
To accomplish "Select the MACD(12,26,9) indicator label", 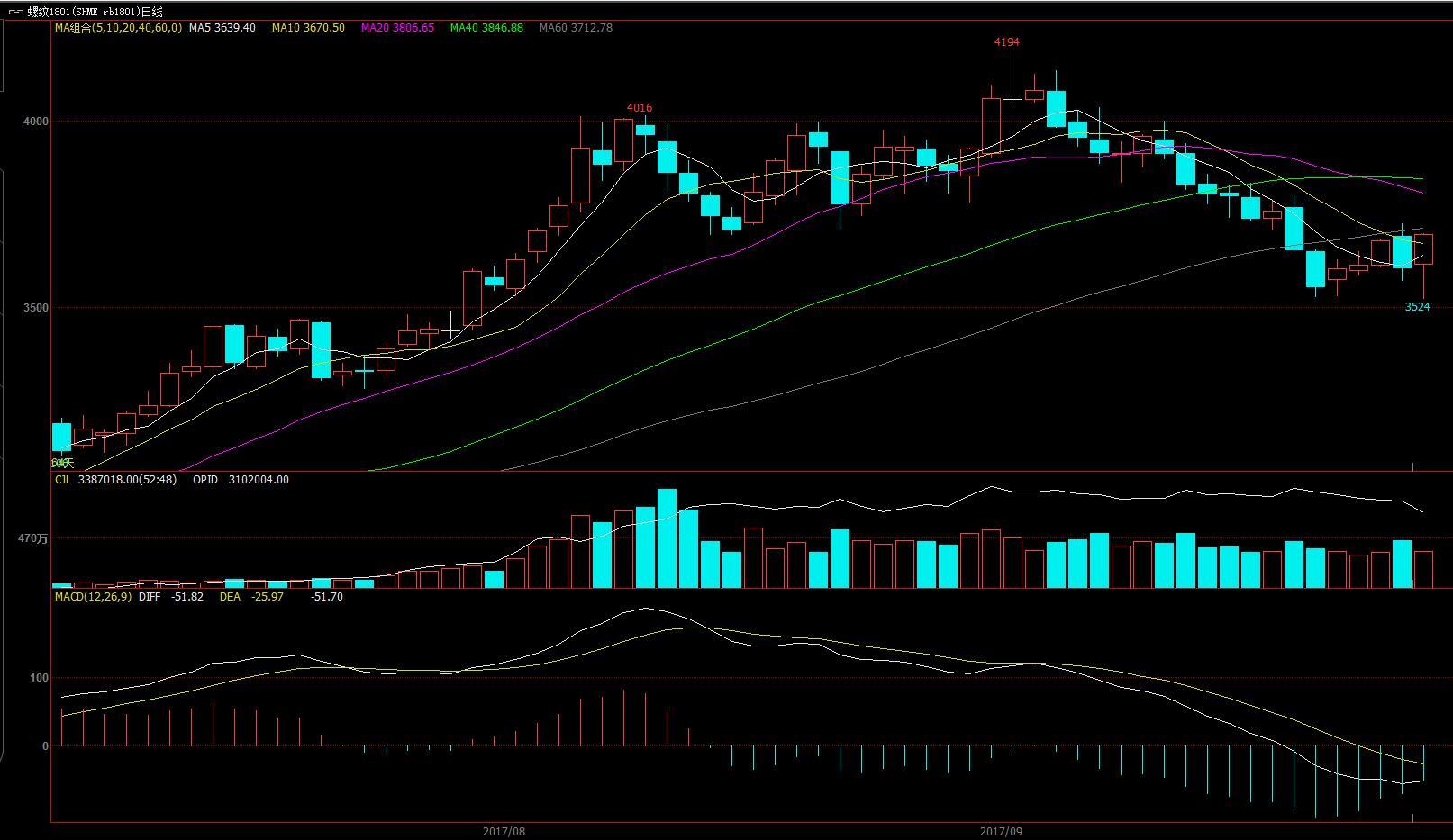I will click(x=93, y=597).
